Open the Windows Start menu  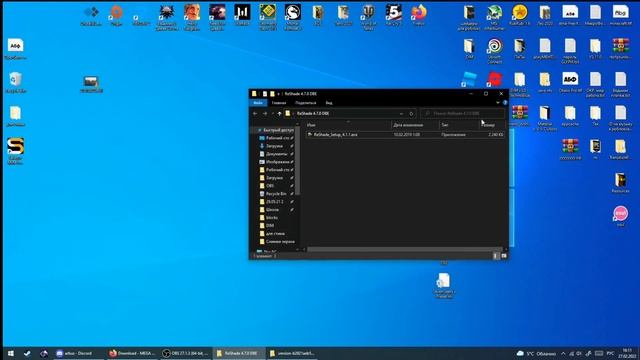point(11,353)
